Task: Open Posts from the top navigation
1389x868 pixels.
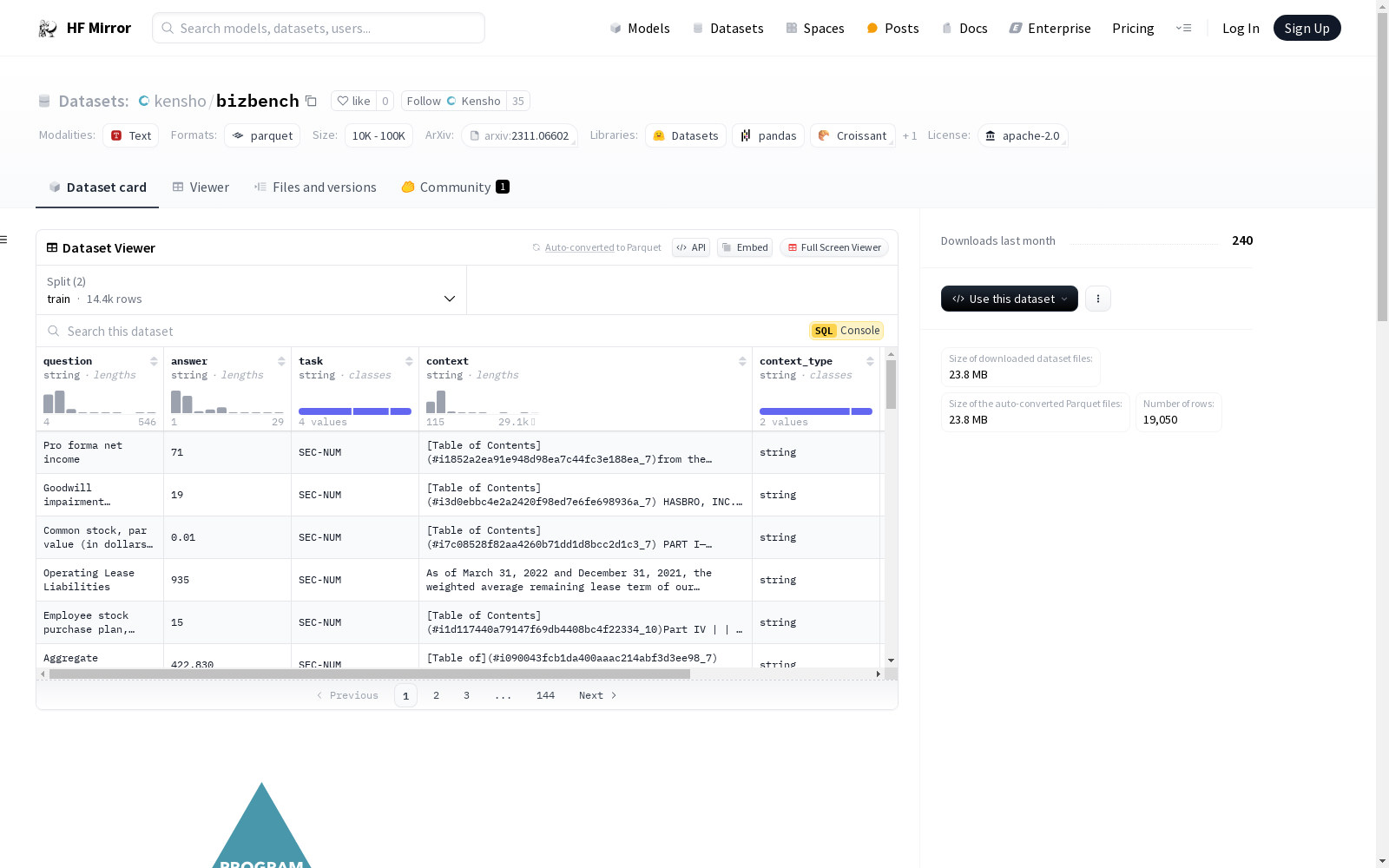Action: (893, 28)
